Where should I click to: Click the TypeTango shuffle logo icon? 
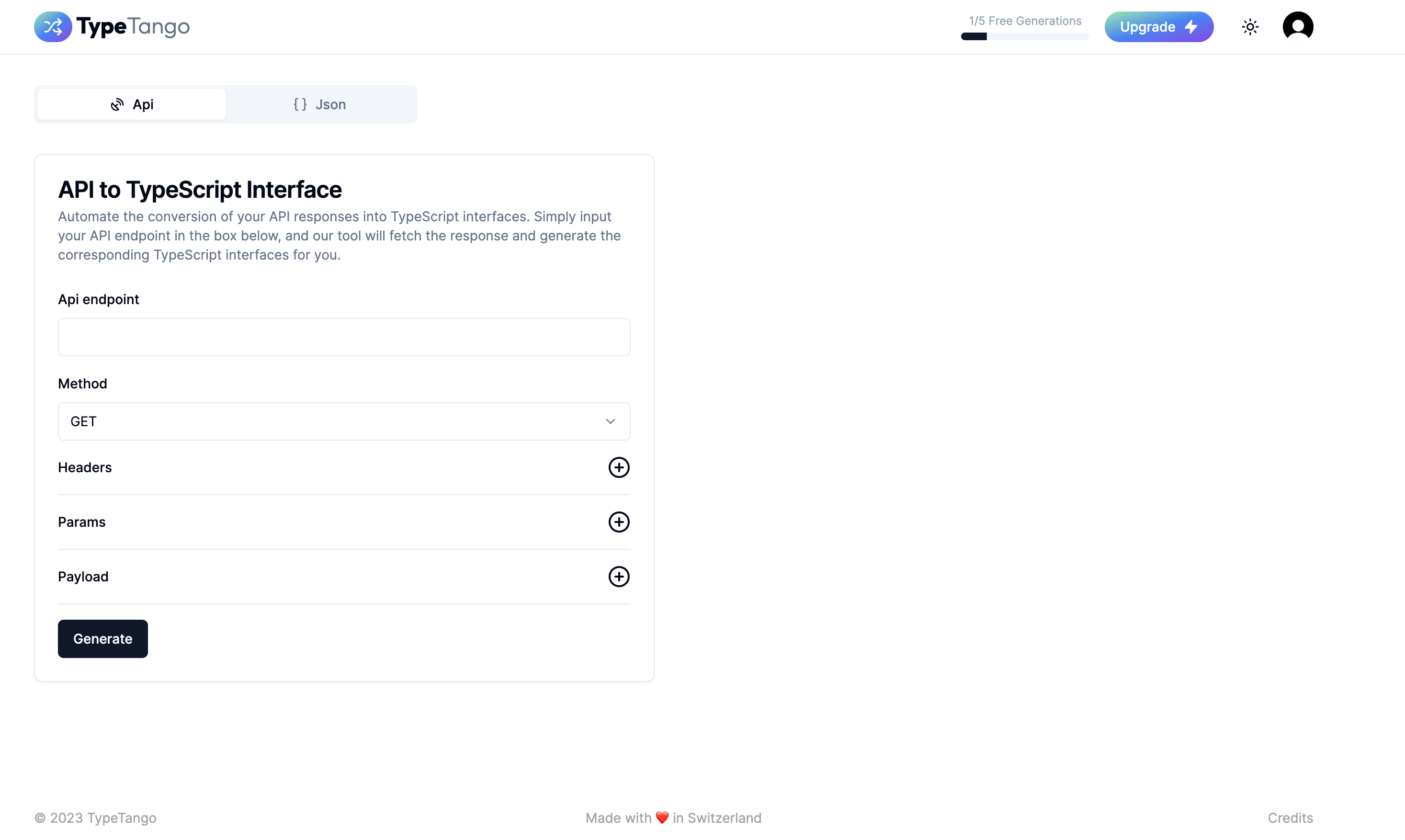coord(53,27)
